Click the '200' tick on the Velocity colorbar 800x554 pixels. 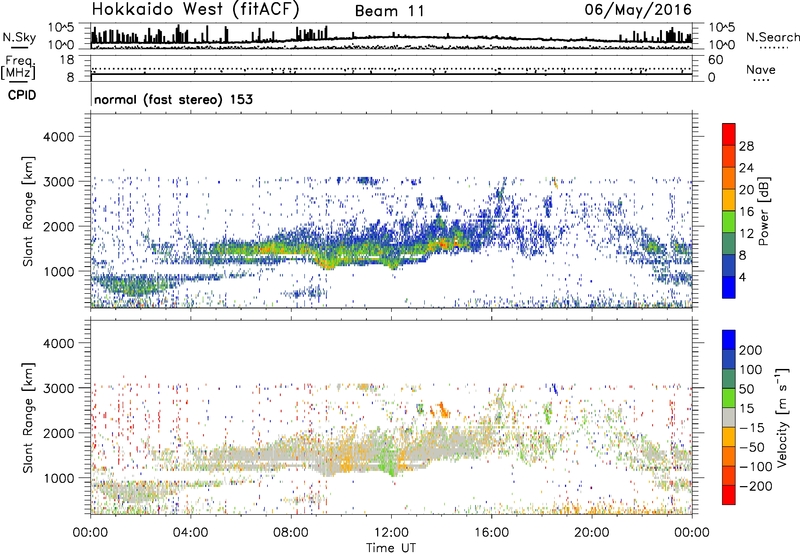751,350
